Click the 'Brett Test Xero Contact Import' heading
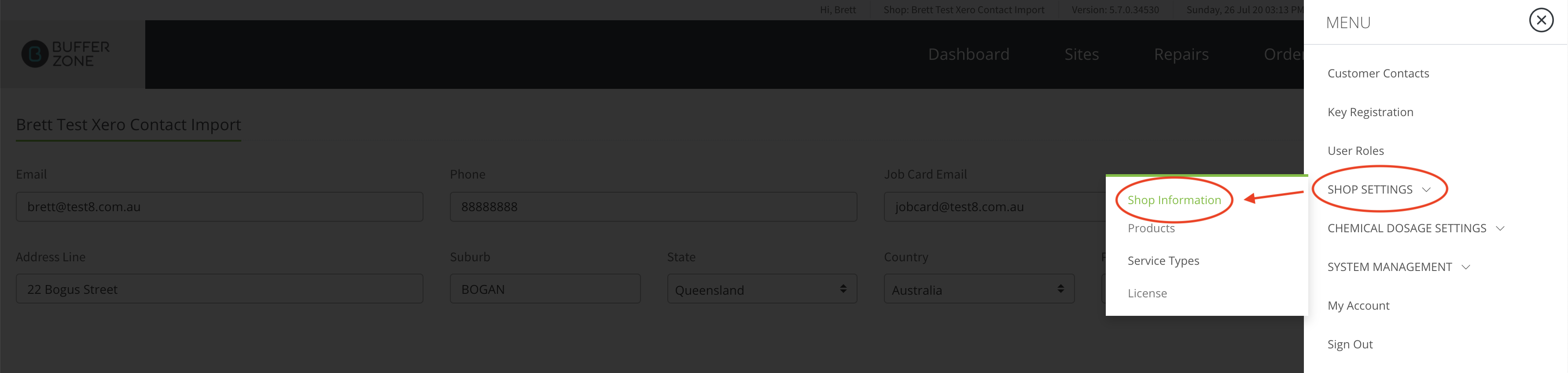Screen dimensions: 1568x373 [x=129, y=125]
